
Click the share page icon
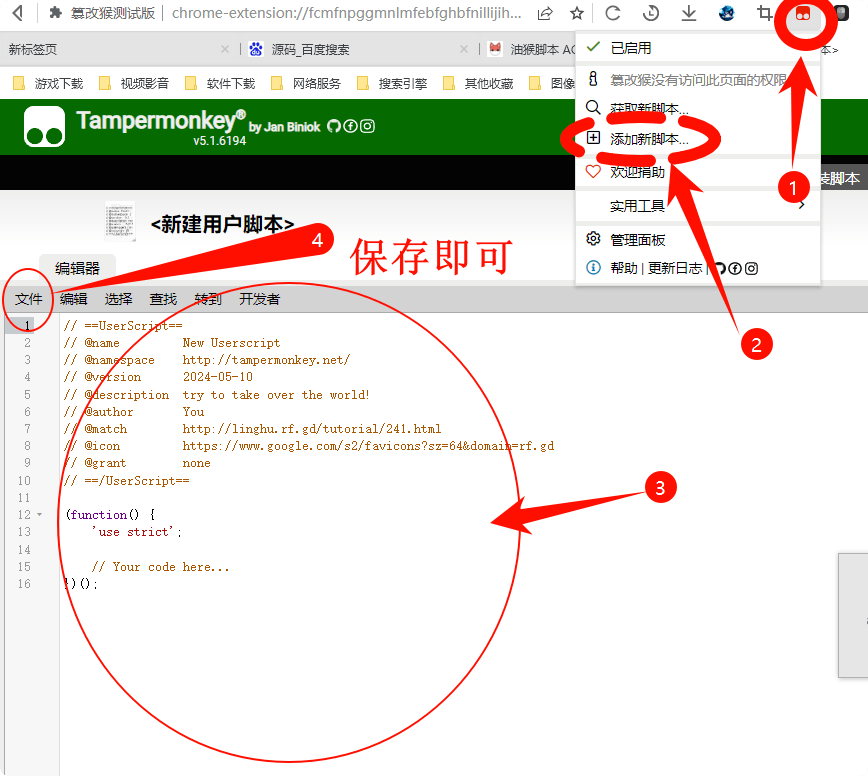point(545,13)
